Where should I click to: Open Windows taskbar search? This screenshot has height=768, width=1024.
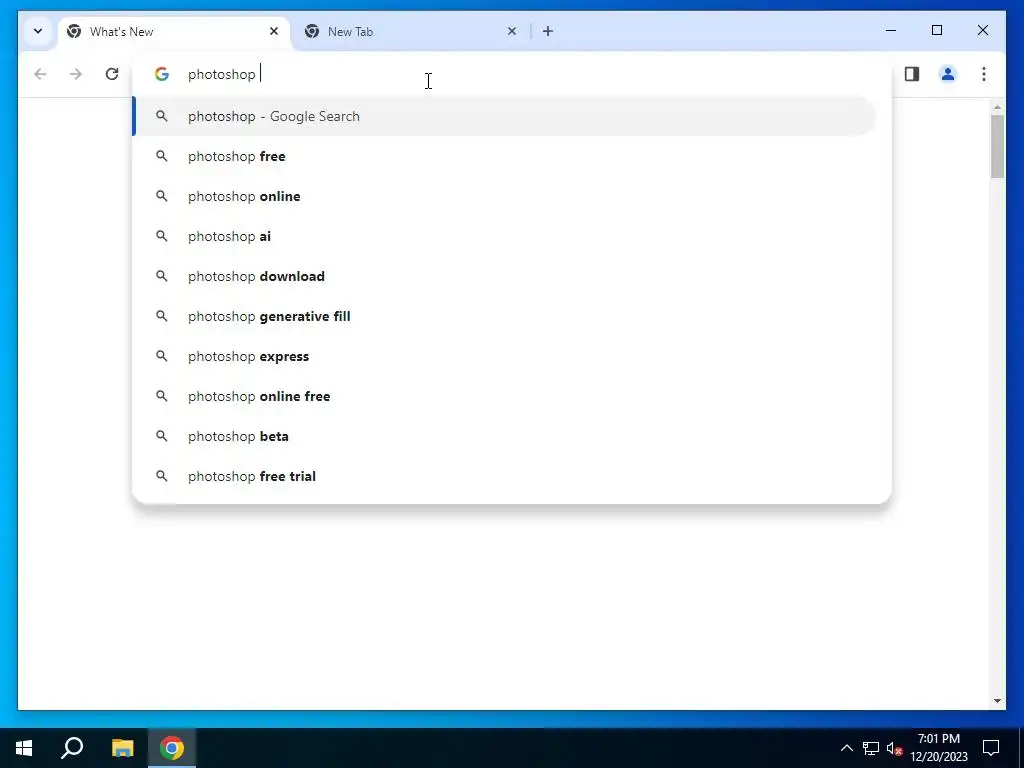[72, 748]
